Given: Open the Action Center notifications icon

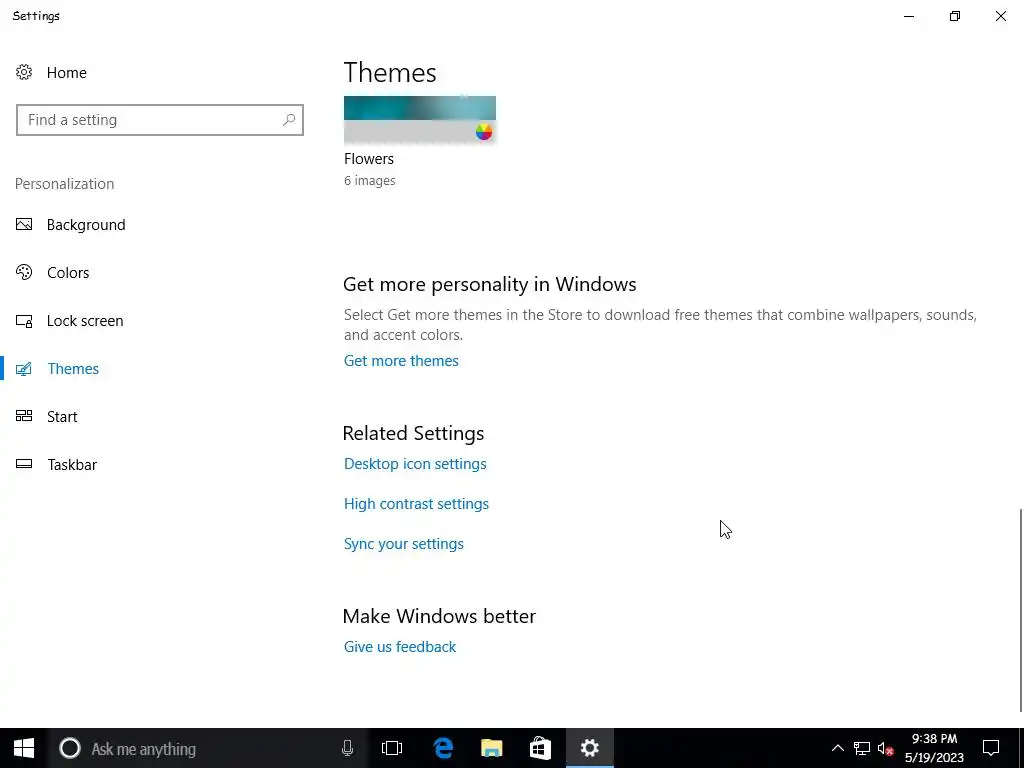Looking at the screenshot, I should point(991,748).
